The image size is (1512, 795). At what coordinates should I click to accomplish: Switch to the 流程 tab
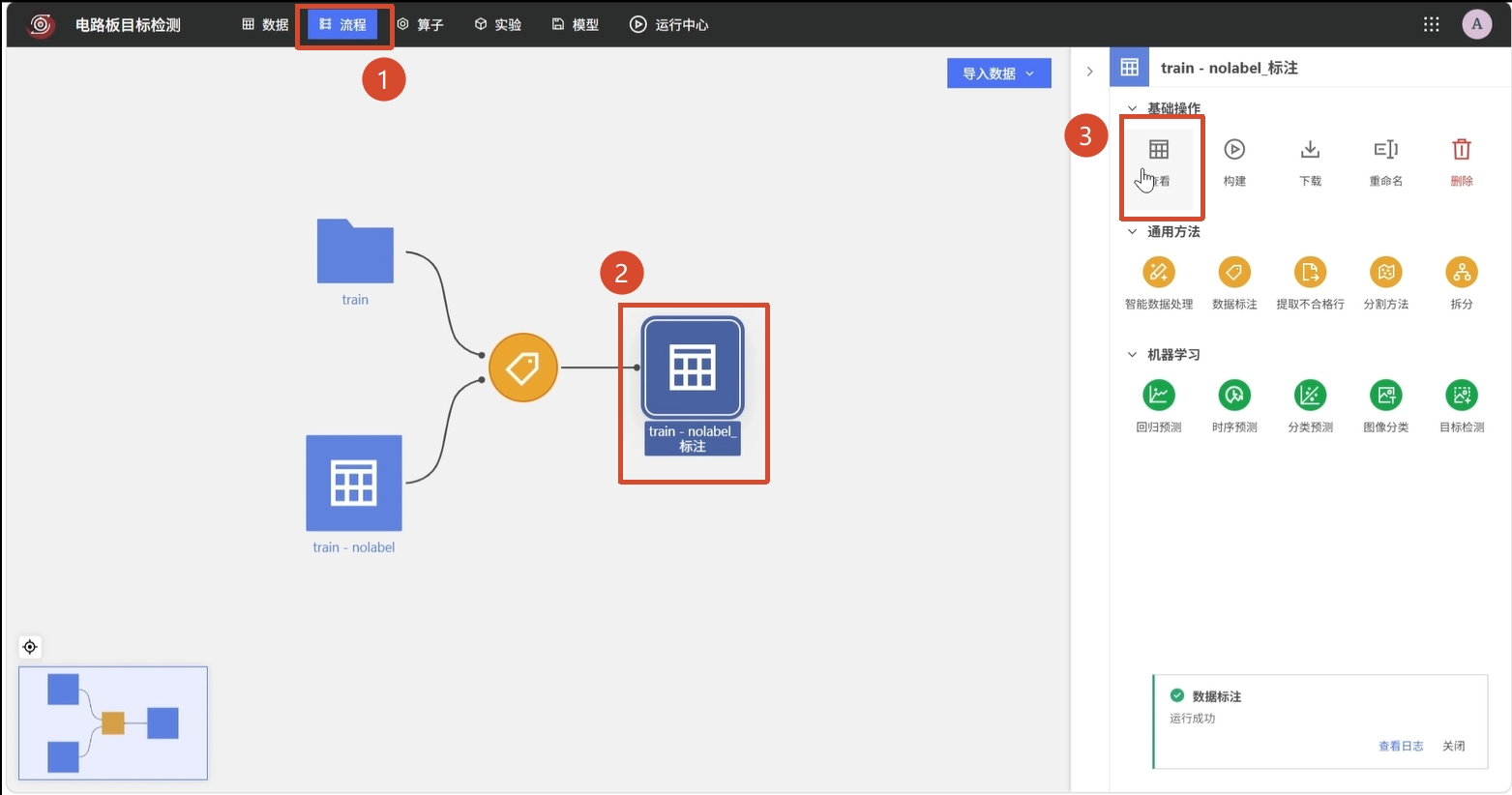[x=342, y=24]
